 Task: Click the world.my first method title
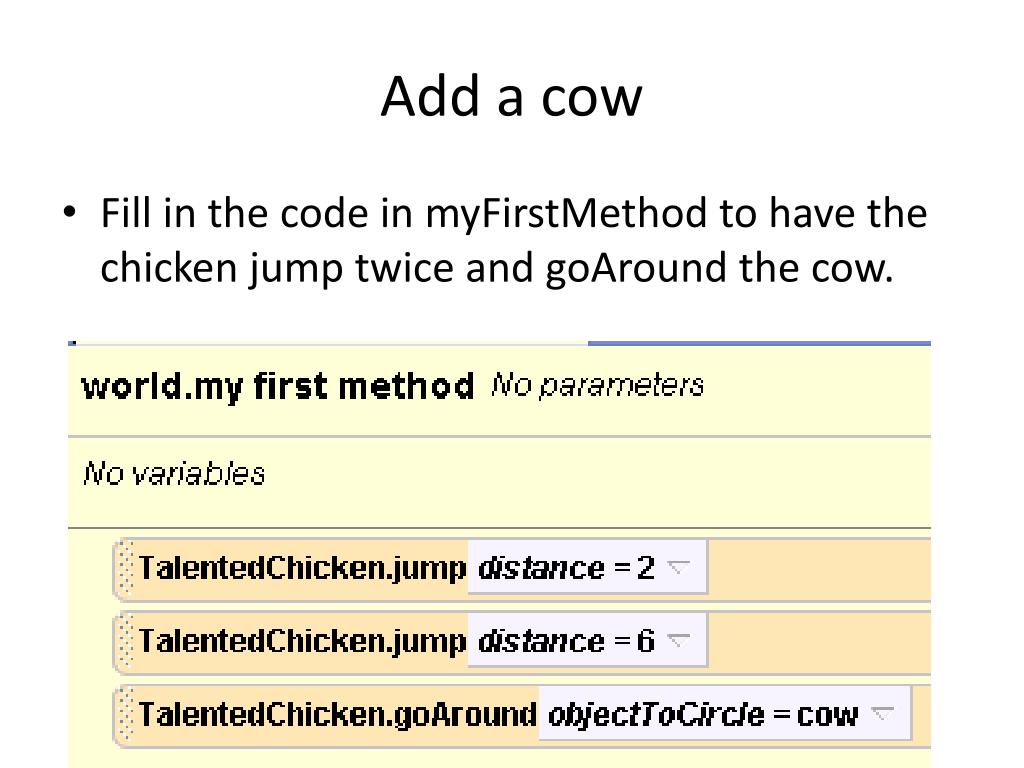278,386
